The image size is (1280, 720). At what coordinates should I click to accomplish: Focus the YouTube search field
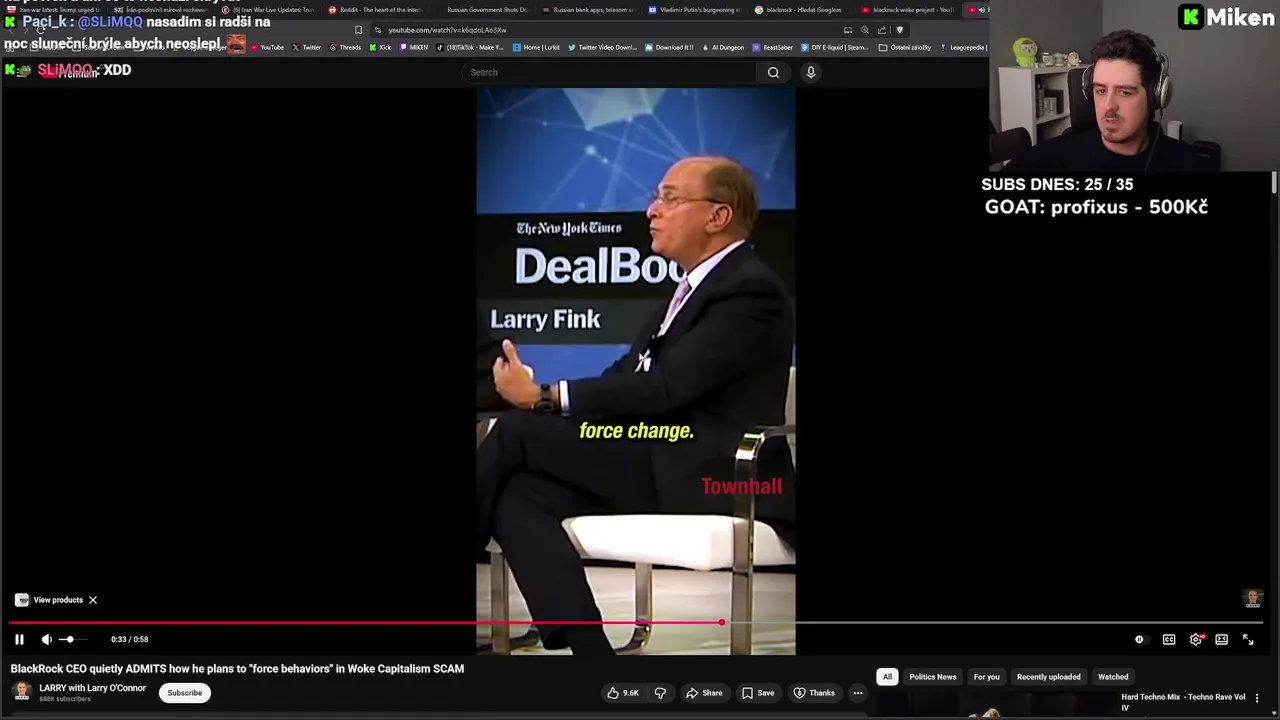click(610, 72)
